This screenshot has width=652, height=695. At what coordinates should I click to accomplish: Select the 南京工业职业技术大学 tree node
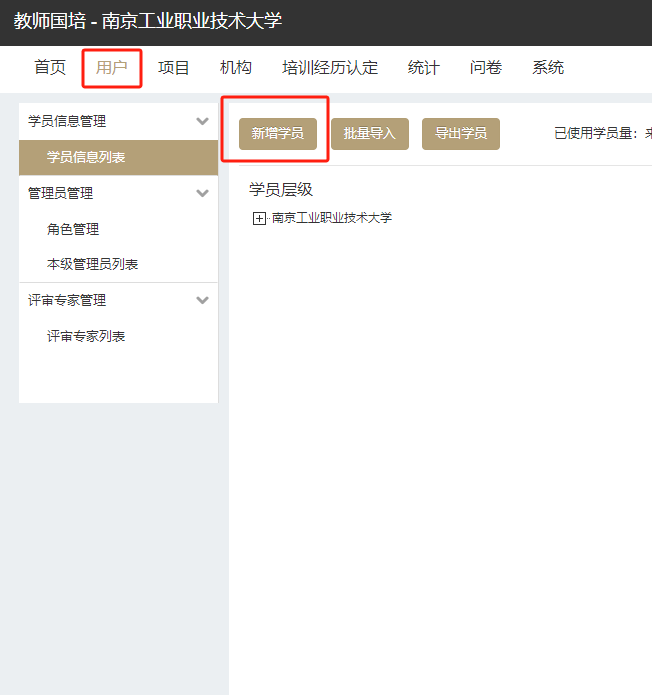pyautogui.click(x=332, y=218)
